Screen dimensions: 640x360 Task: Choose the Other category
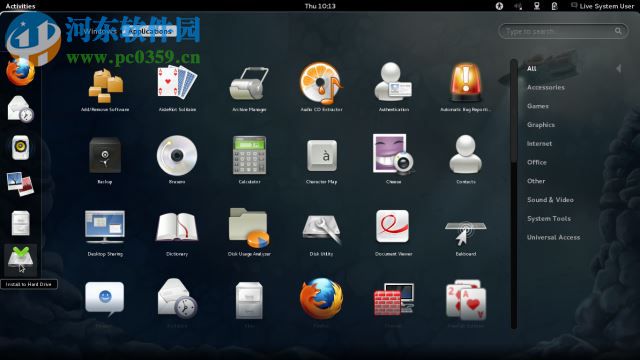(536, 181)
